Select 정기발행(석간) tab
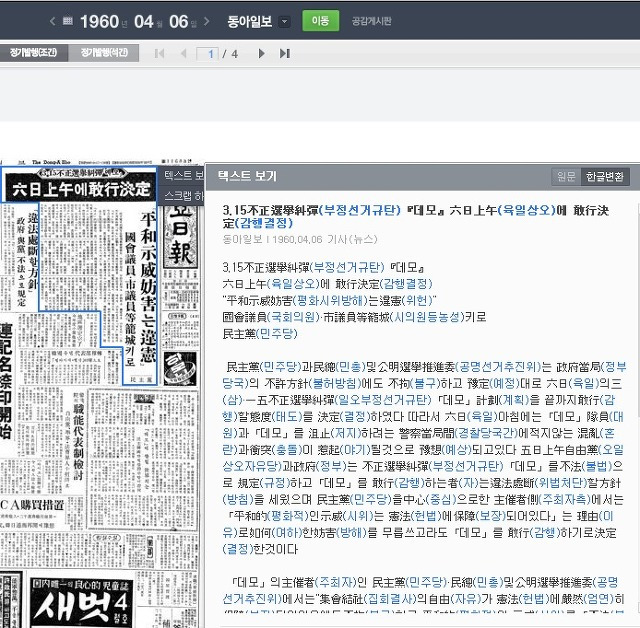This screenshot has width=640, height=628. click(104, 53)
